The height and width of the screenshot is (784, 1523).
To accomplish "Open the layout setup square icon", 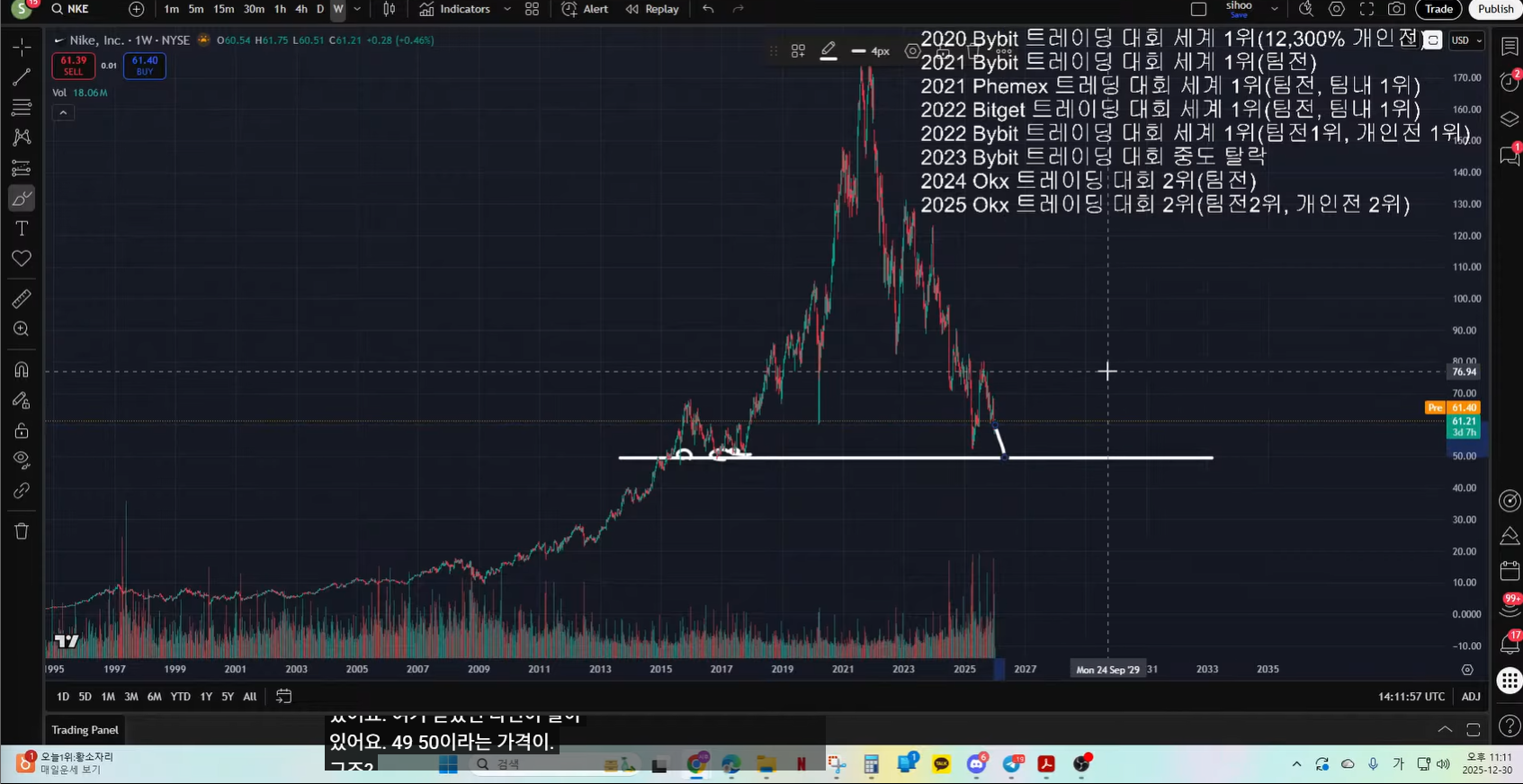I will coord(1198,9).
